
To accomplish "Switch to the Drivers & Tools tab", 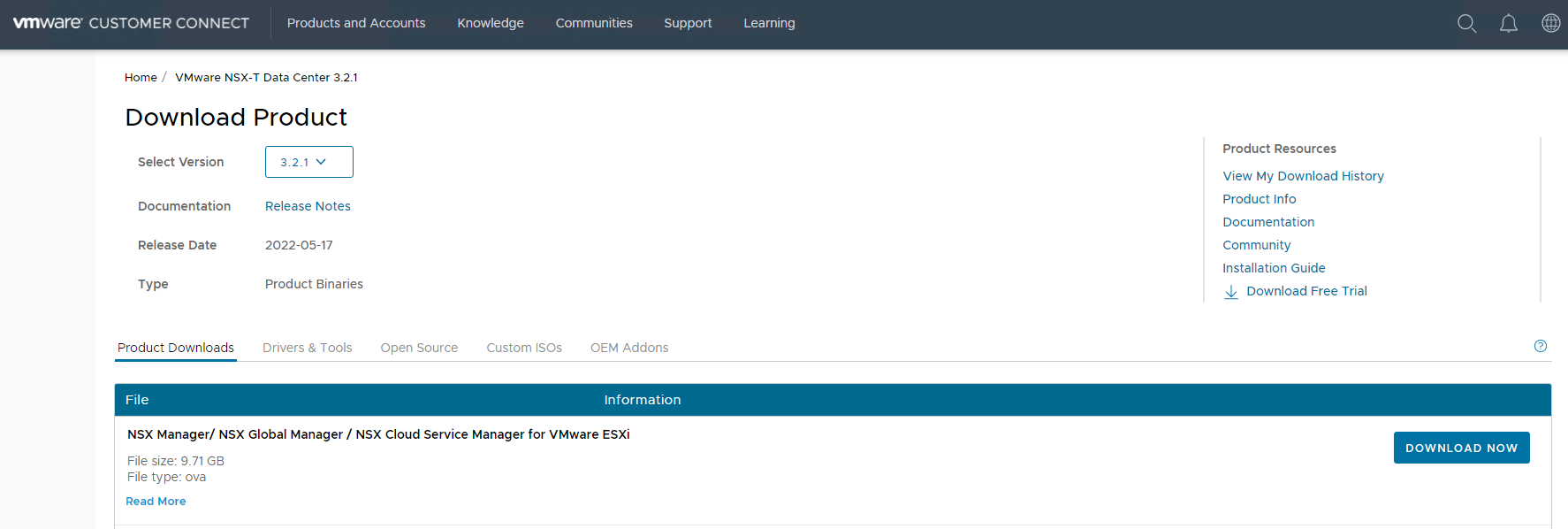I will (x=308, y=348).
